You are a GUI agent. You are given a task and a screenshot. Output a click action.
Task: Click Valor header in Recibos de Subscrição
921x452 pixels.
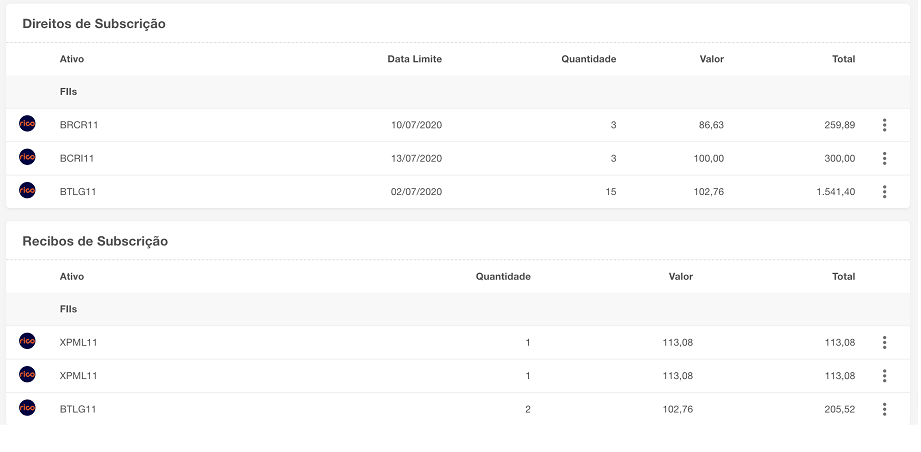680,277
